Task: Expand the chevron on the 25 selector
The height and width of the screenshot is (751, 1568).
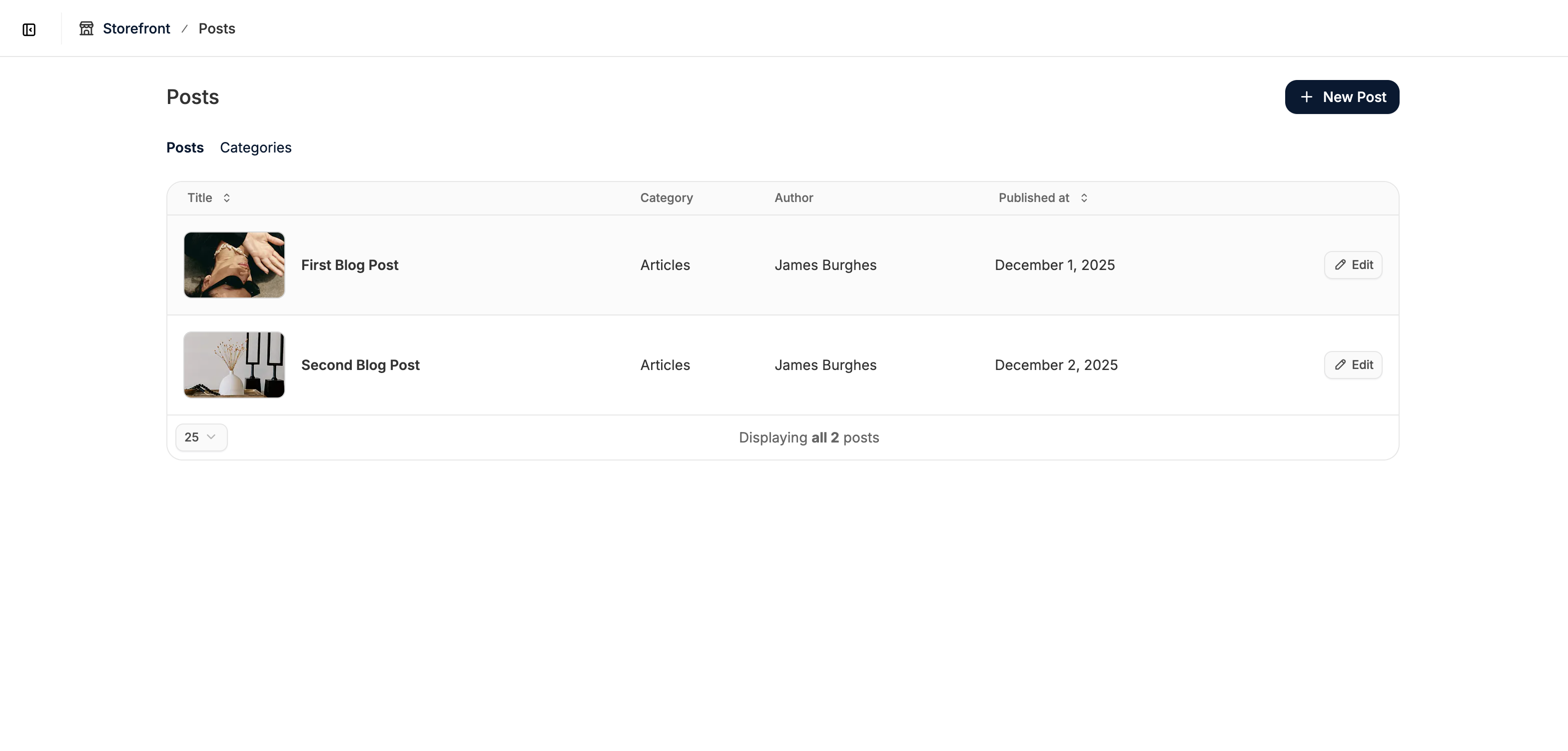Action: 211,436
